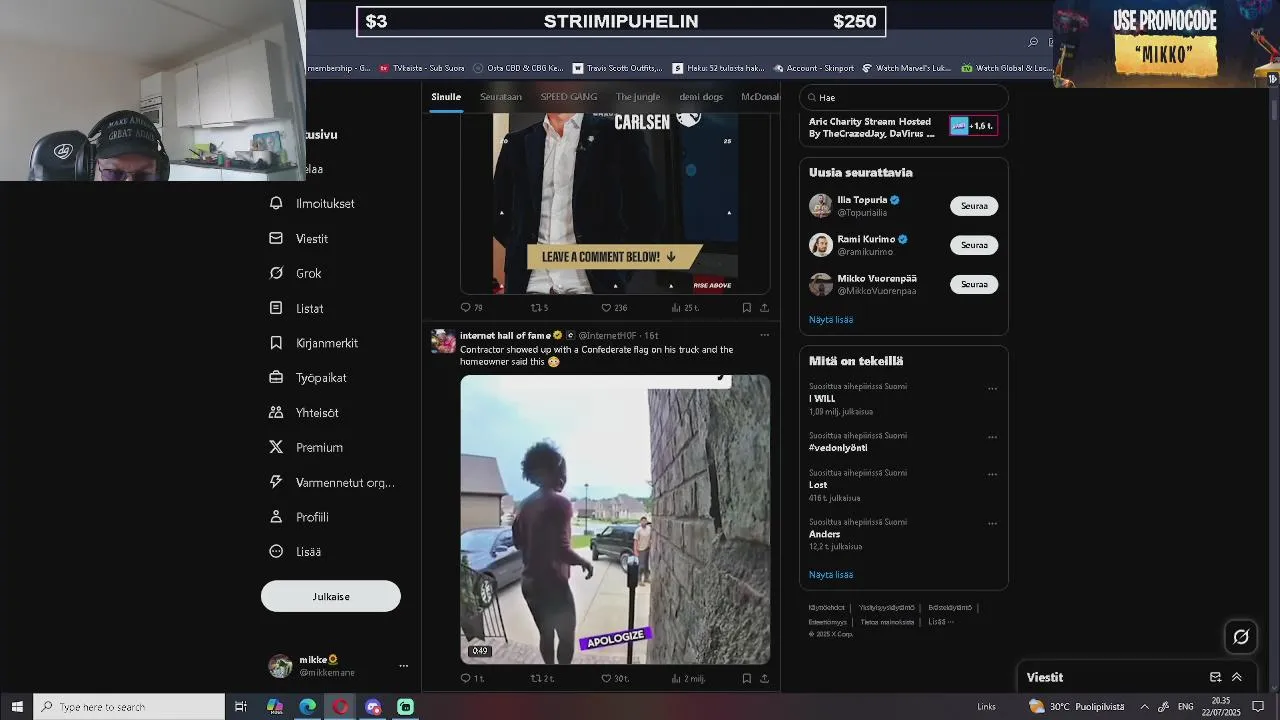Screen dimensions: 1280x720
Task: Click the Hae search field
Action: (904, 97)
